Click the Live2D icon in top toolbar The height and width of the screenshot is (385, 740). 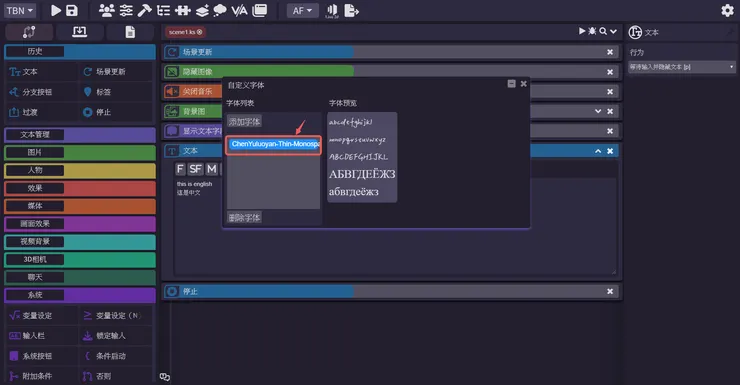coord(332,11)
